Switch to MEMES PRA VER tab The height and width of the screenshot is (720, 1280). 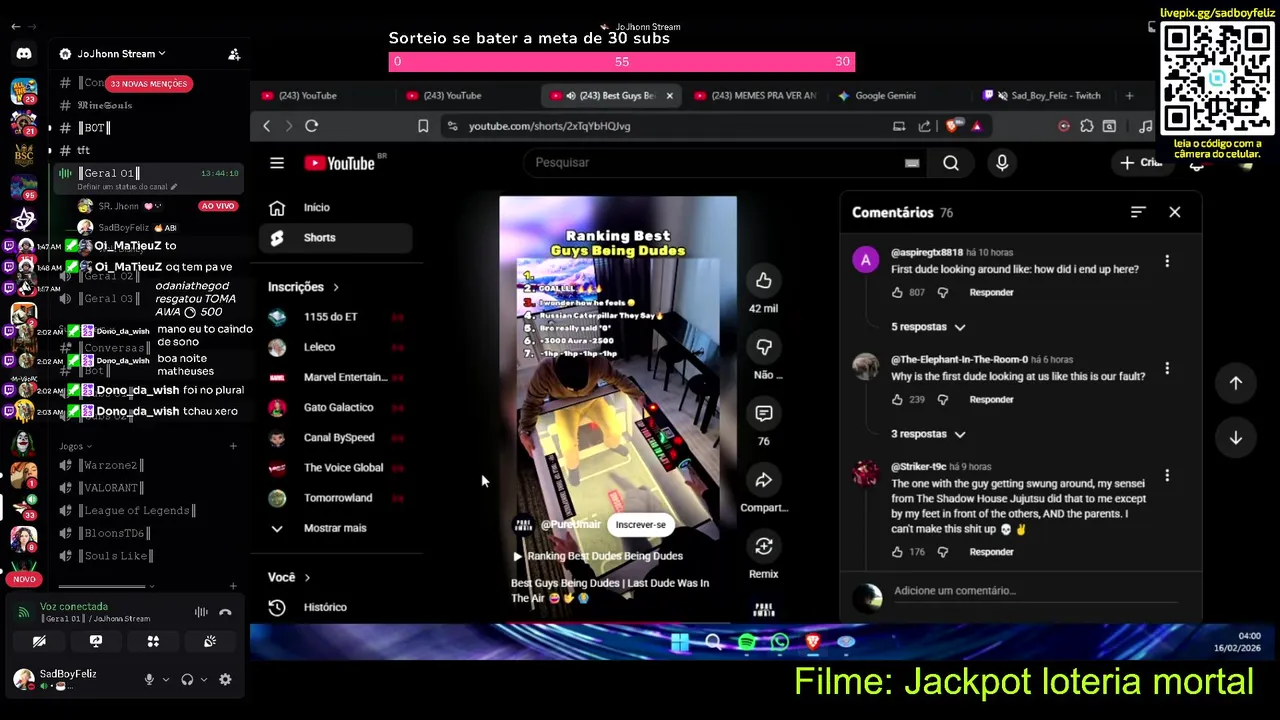757,96
